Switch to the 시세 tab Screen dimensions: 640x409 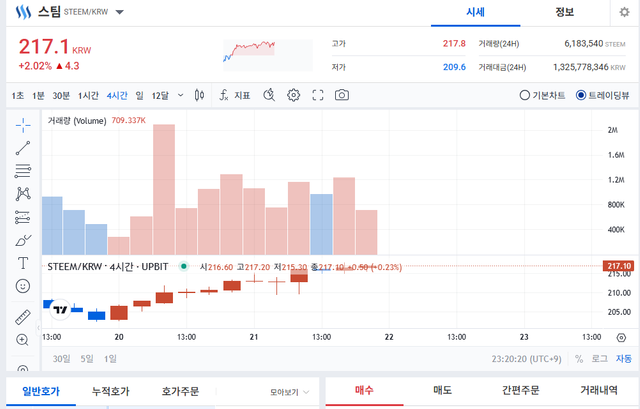pyautogui.click(x=476, y=12)
